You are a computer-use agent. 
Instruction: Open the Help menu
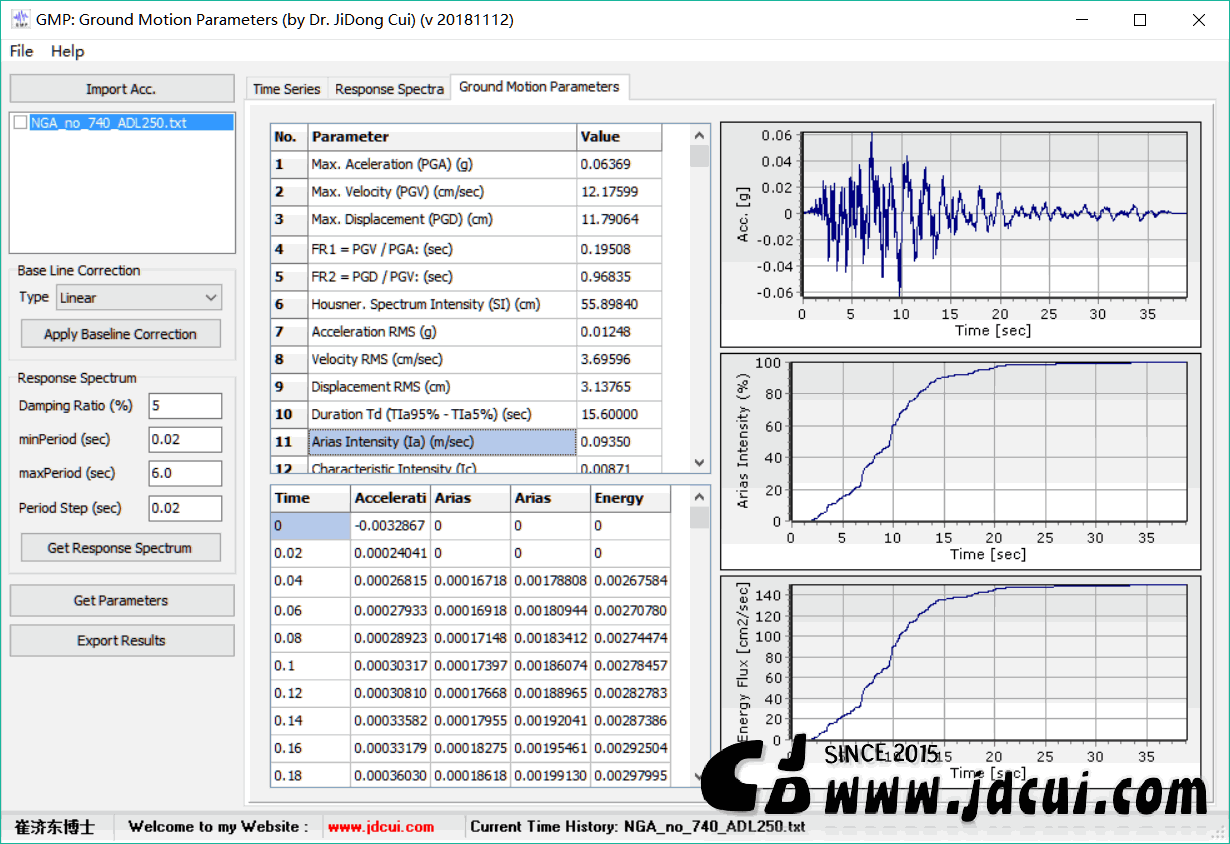pyautogui.click(x=68, y=51)
